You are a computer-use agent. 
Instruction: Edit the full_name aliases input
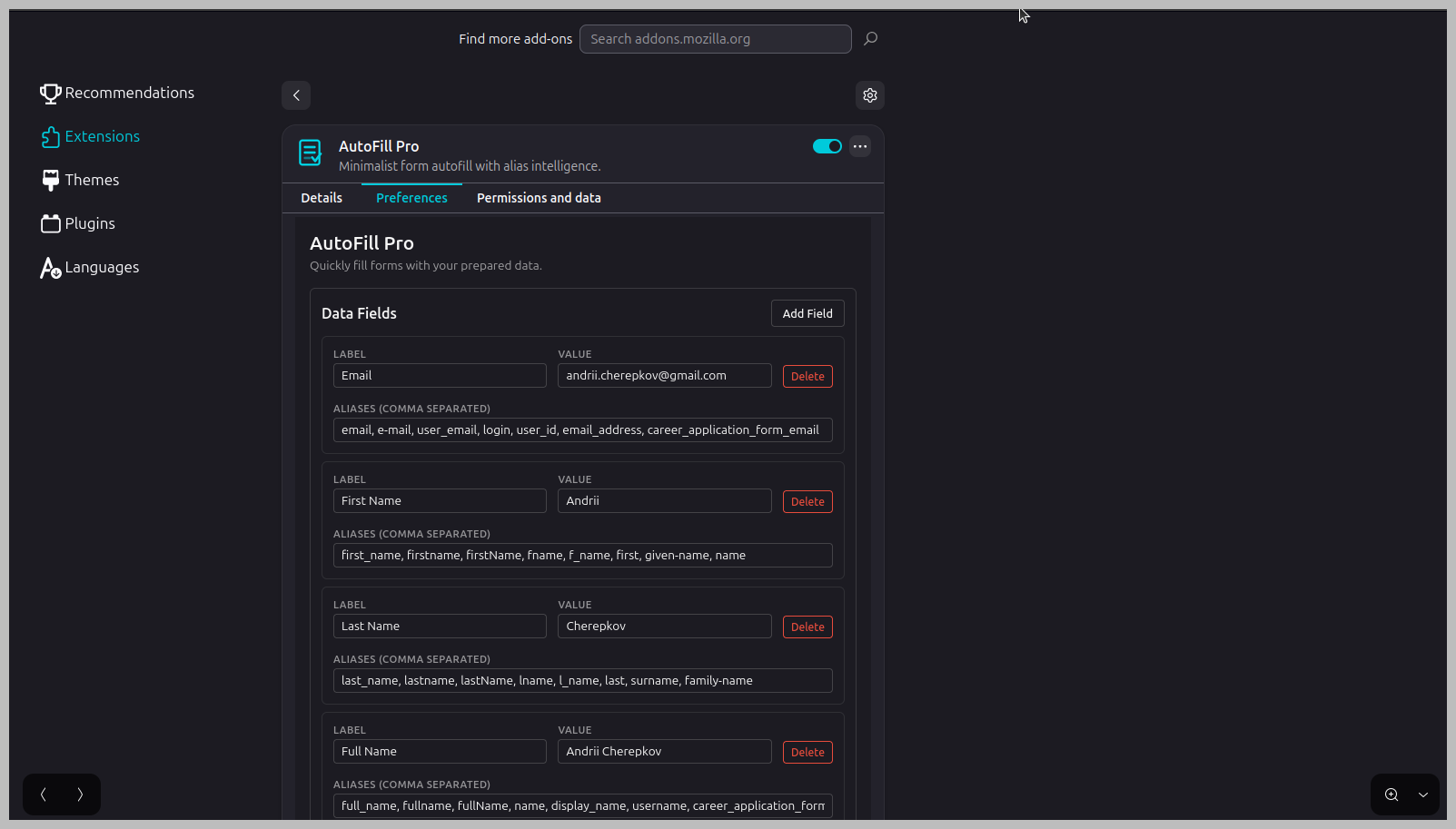click(x=583, y=806)
